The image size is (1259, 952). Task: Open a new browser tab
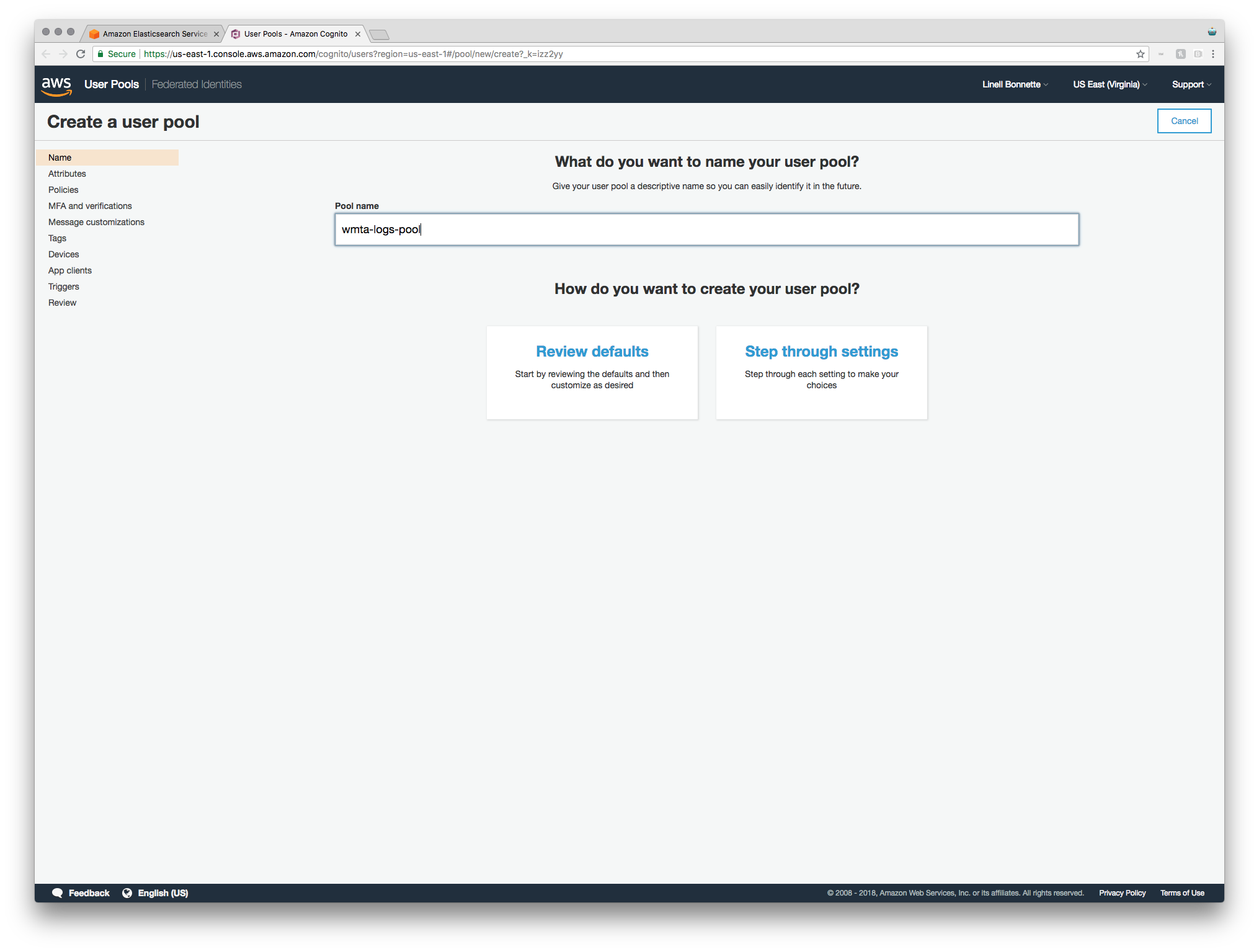(x=379, y=34)
